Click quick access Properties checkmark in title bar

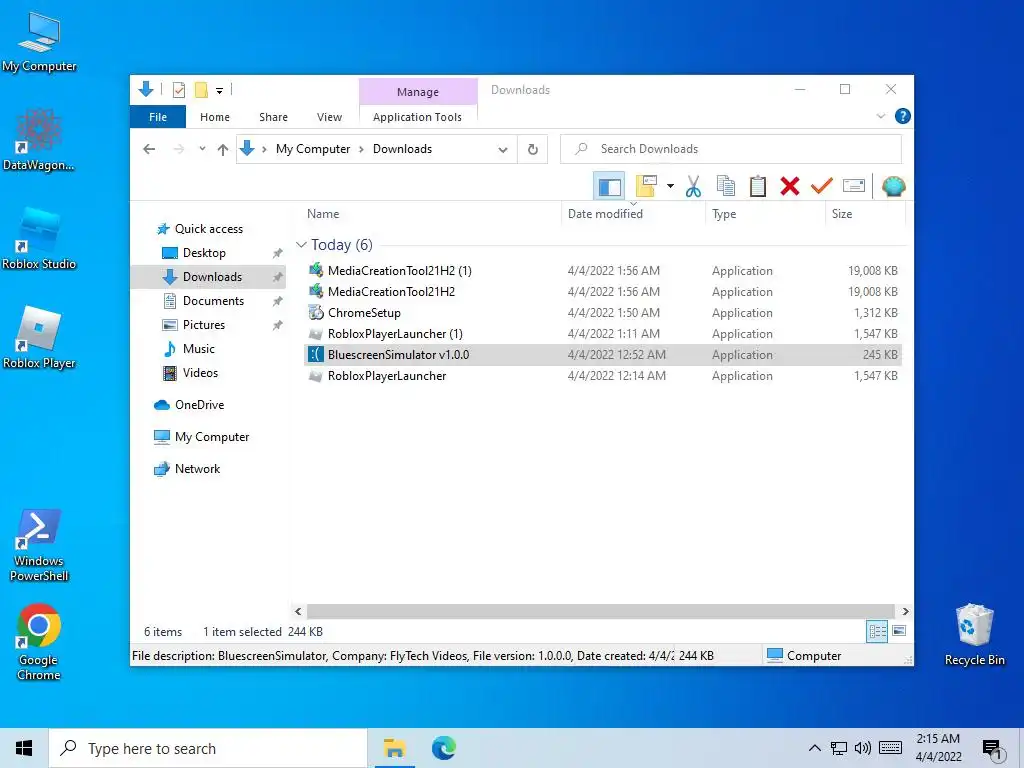tap(178, 90)
